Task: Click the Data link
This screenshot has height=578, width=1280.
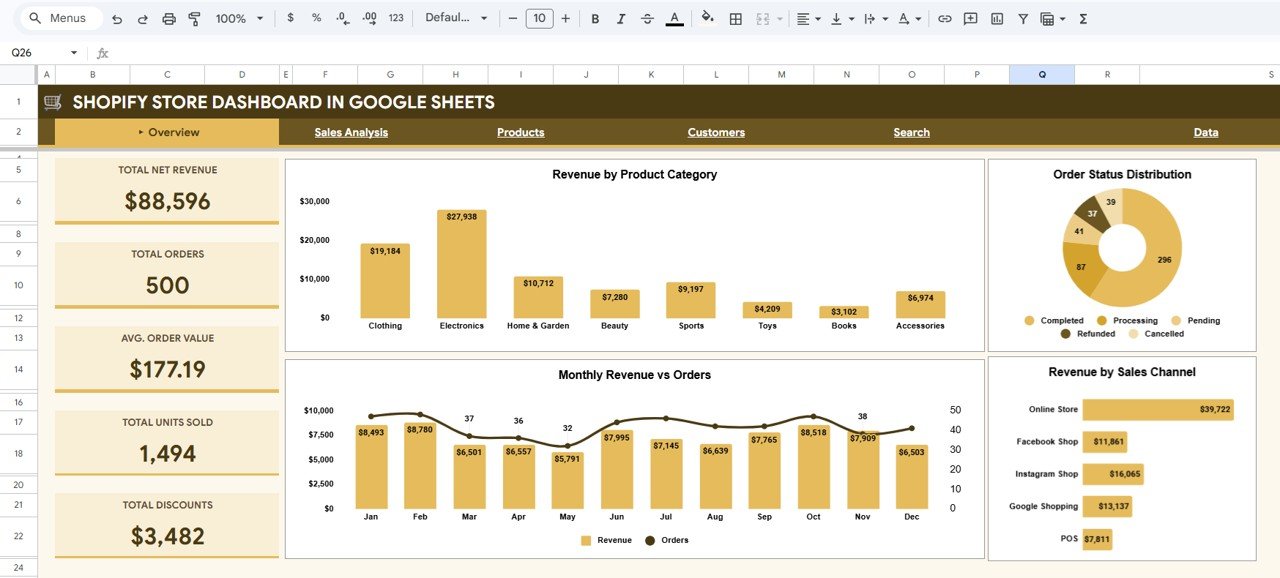Action: coord(1205,131)
